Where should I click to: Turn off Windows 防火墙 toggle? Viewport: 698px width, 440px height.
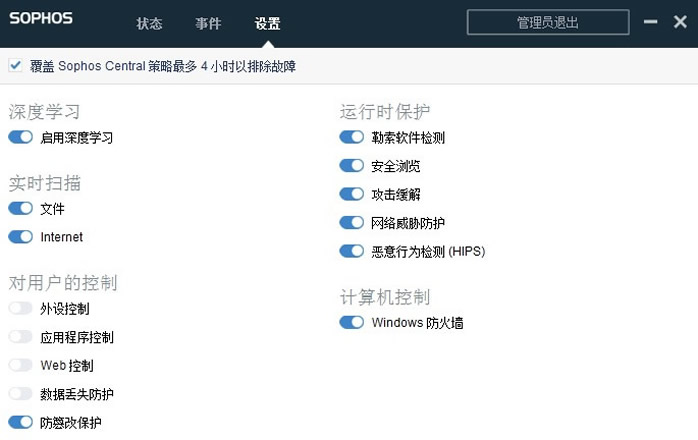click(351, 322)
